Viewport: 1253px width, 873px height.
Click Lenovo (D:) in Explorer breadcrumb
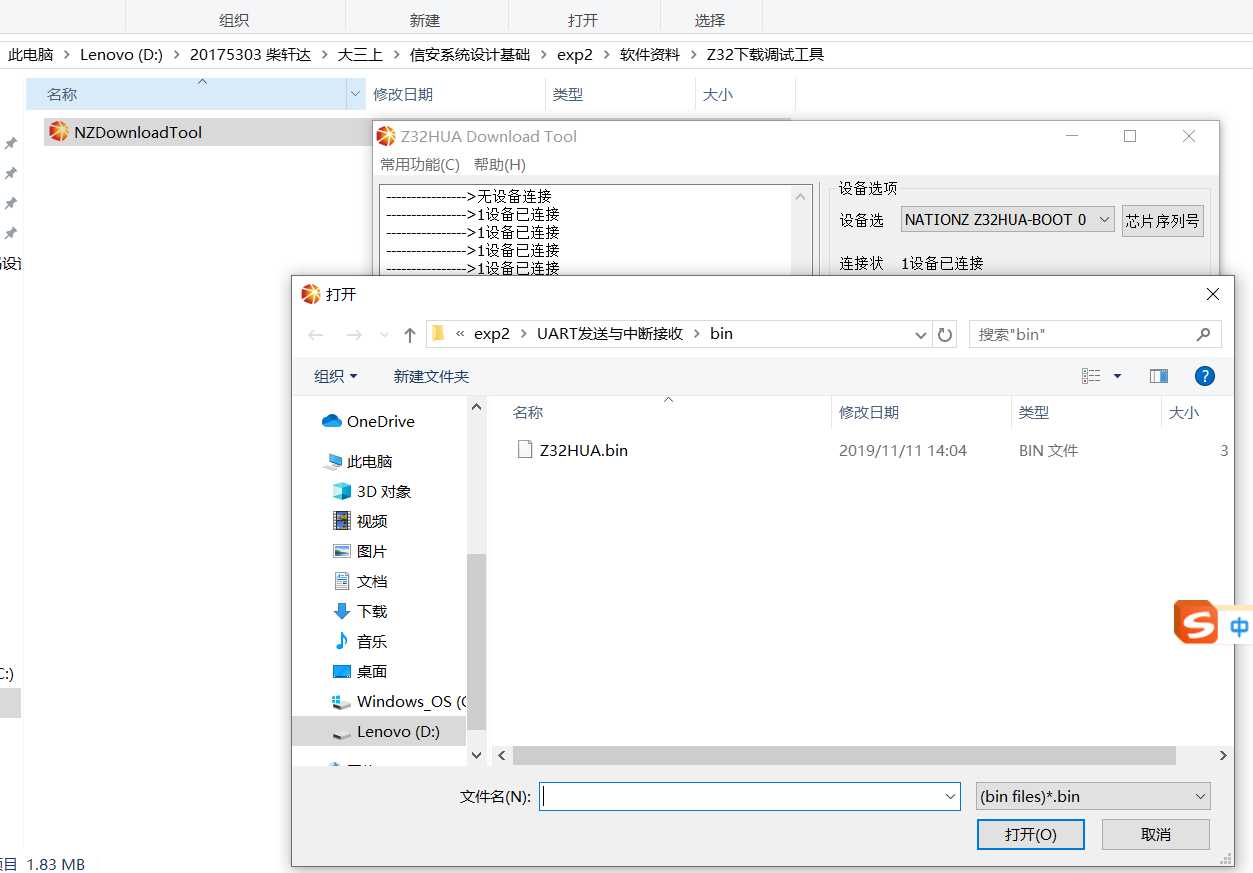coord(121,55)
